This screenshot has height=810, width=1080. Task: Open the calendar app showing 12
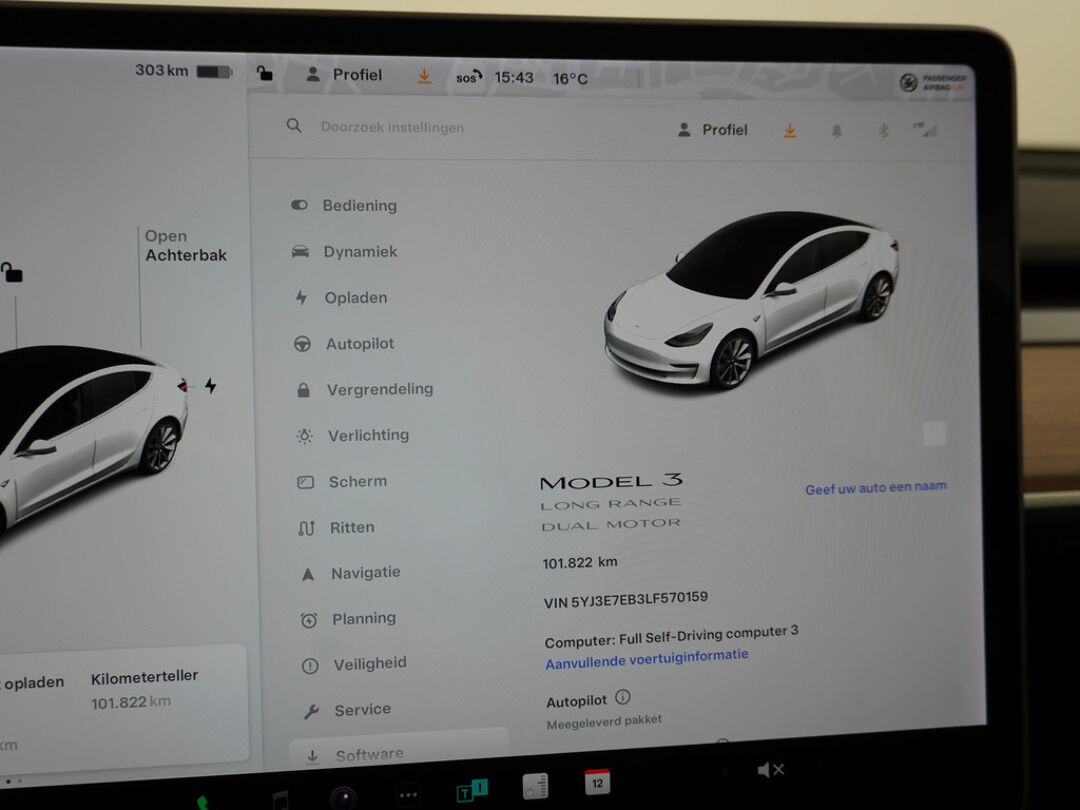tap(597, 782)
